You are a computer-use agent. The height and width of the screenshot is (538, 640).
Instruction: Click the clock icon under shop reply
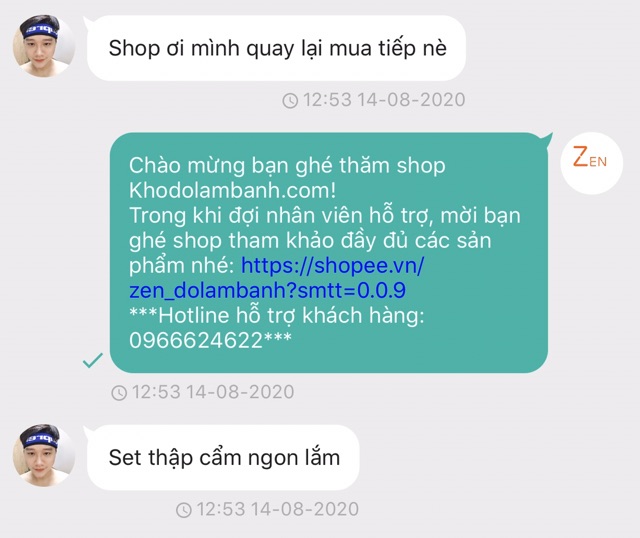click(119, 393)
